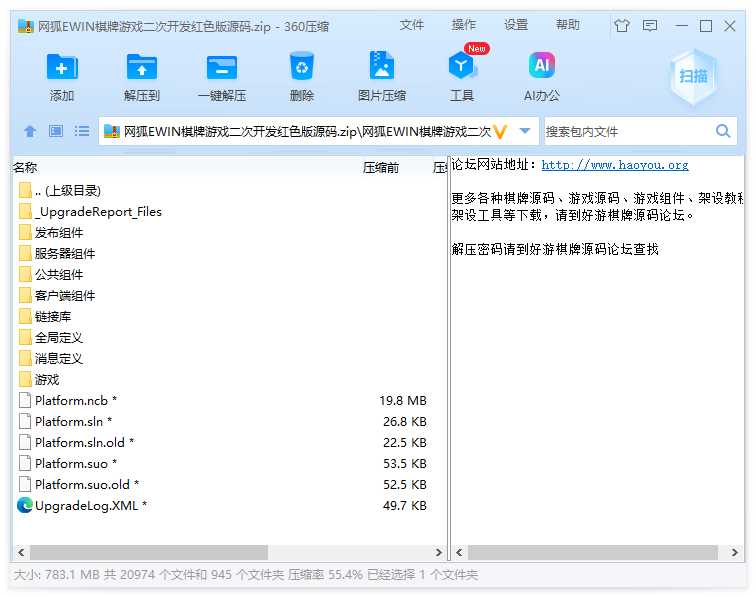This screenshot has width=756, height=597.
Task: Click file list scrollbar right arrow
Action: pyautogui.click(x=438, y=552)
